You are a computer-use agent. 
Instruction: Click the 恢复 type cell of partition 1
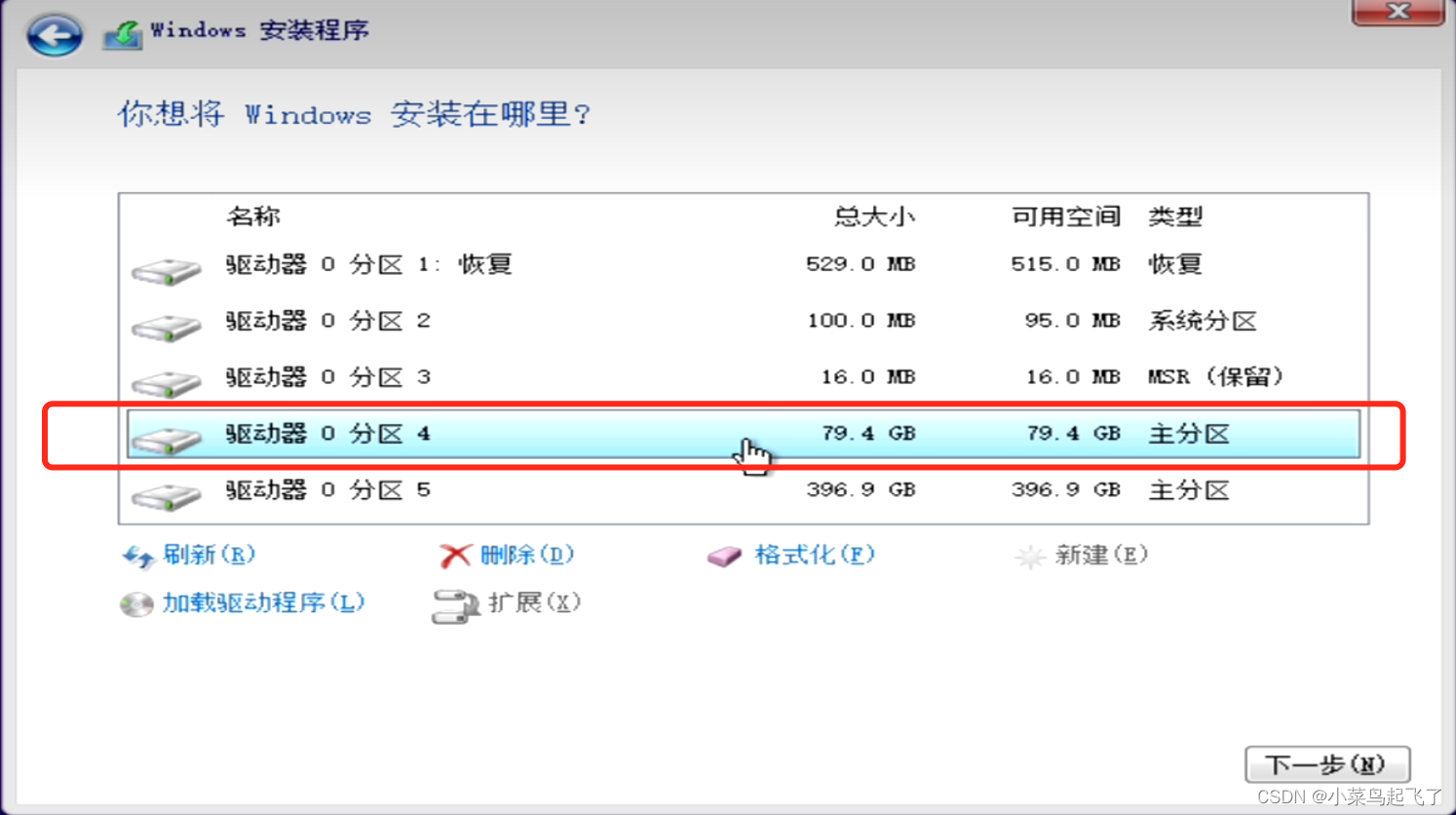[x=1175, y=264]
